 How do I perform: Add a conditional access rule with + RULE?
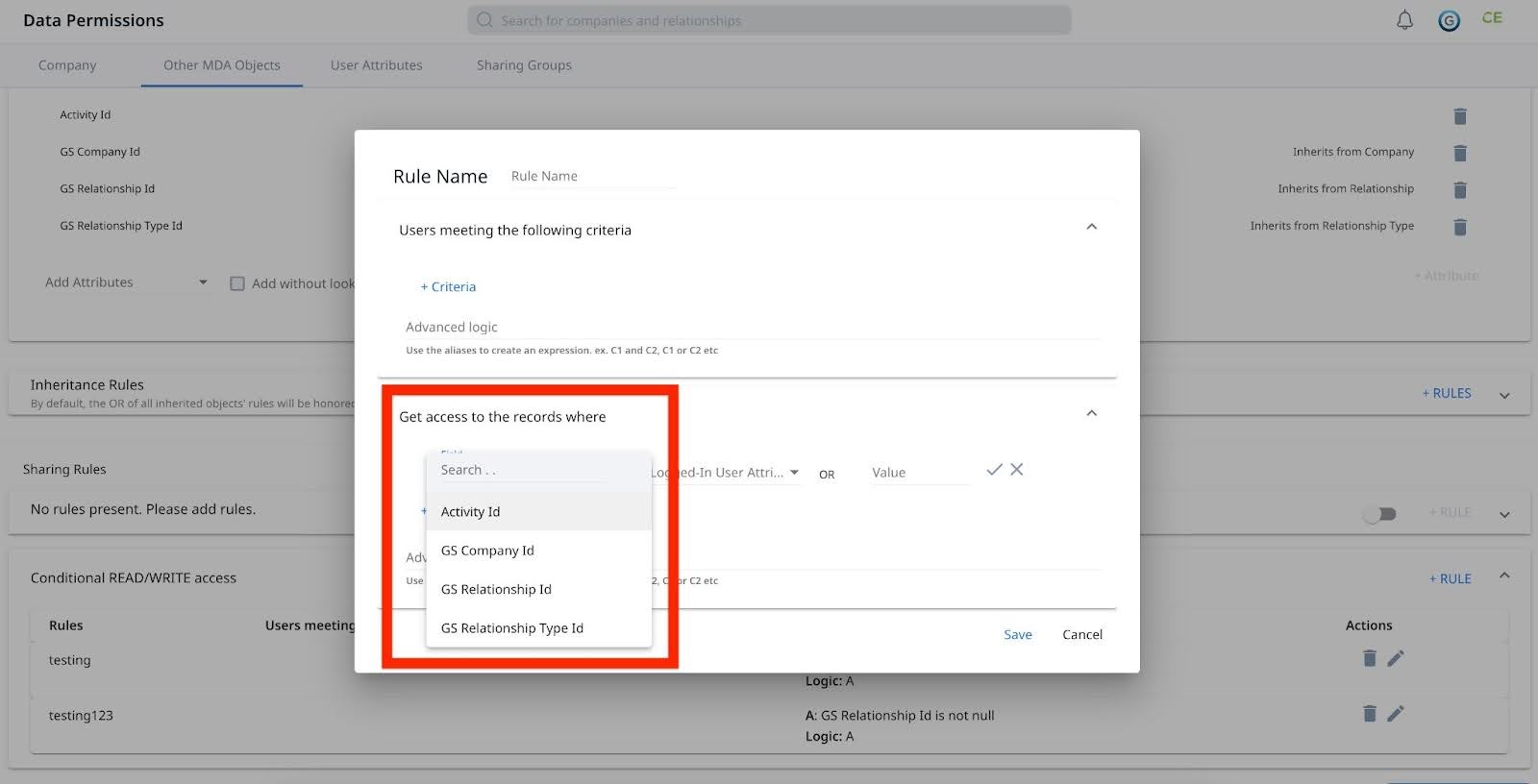1451,578
